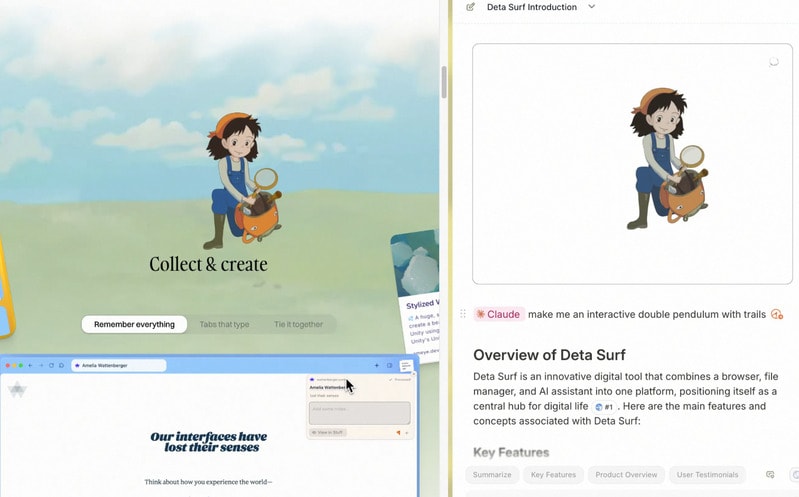The image size is (799, 497).
Task: Switch to the Tie it together tab
Action: pyautogui.click(x=298, y=324)
